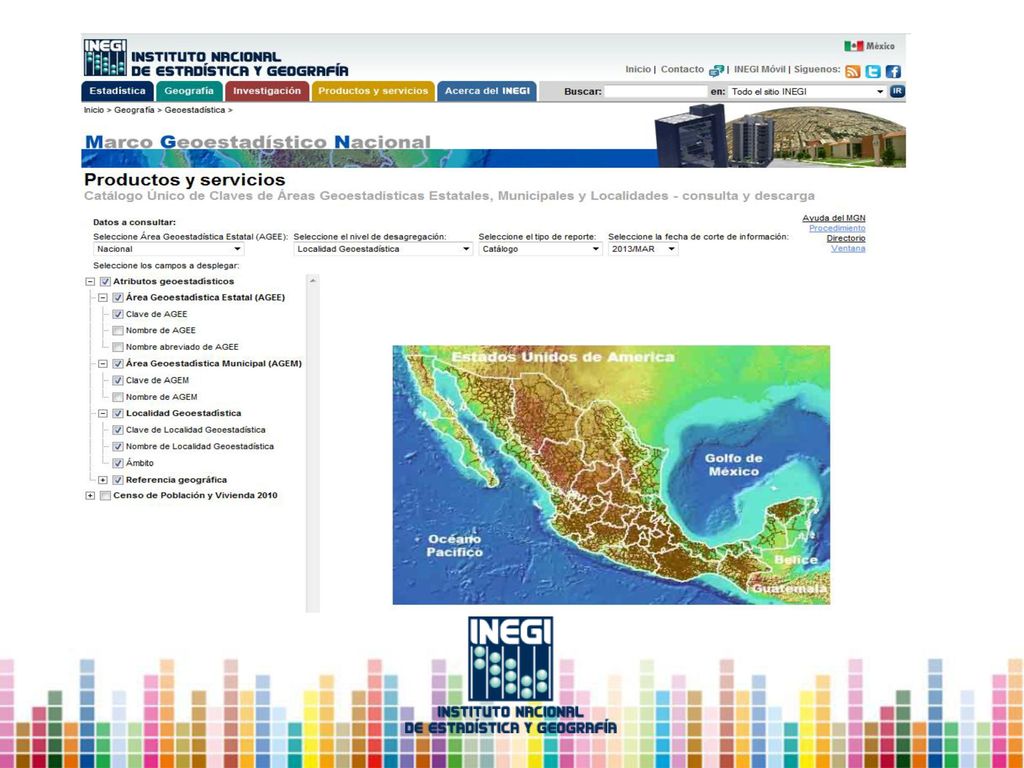Check the 'Nombre de AGEM' checkbox

(x=118, y=396)
